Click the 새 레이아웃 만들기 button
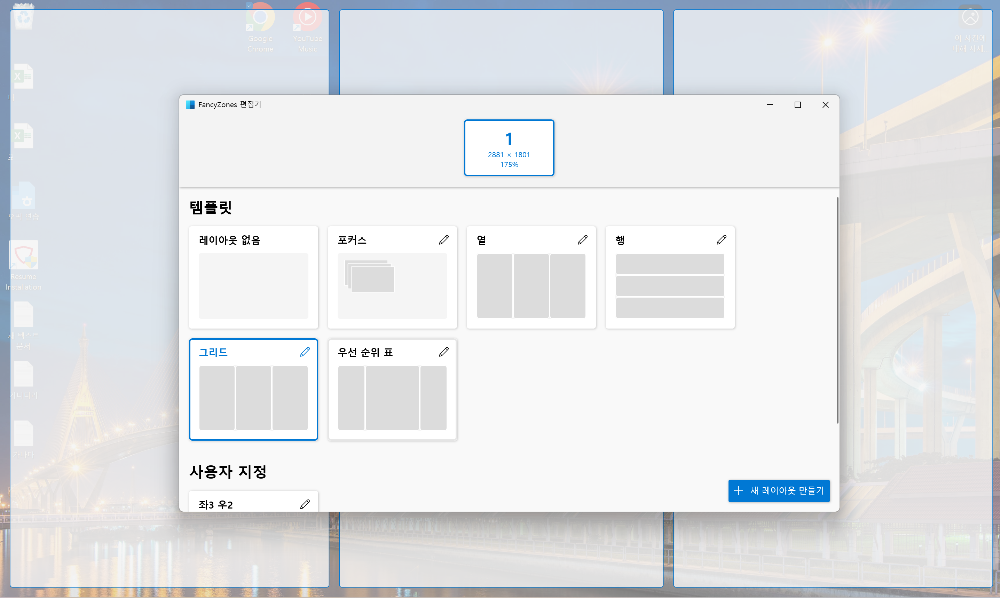 779,491
